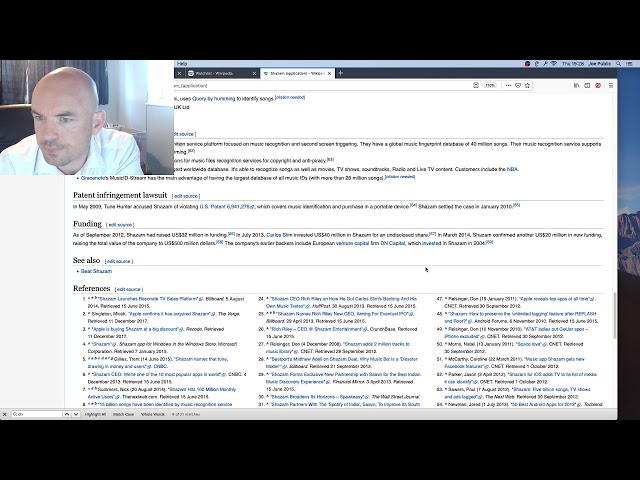Close the Shazam (application) Wikipedia tab
640x480 pixels.
click(x=329, y=73)
